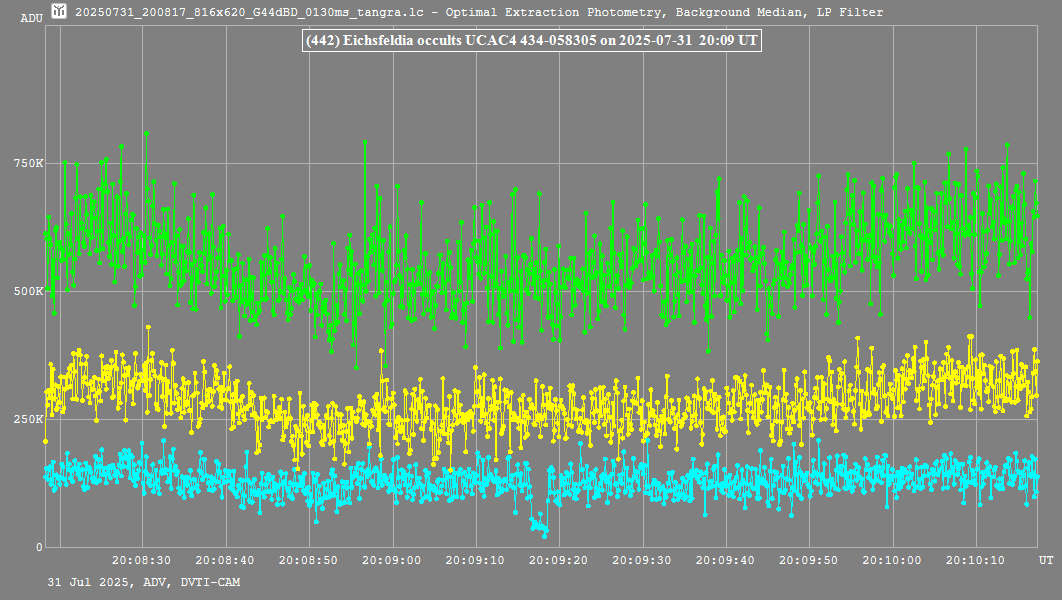Click the 750K y-axis label
Screen dimensions: 1062x600
[x=29, y=164]
